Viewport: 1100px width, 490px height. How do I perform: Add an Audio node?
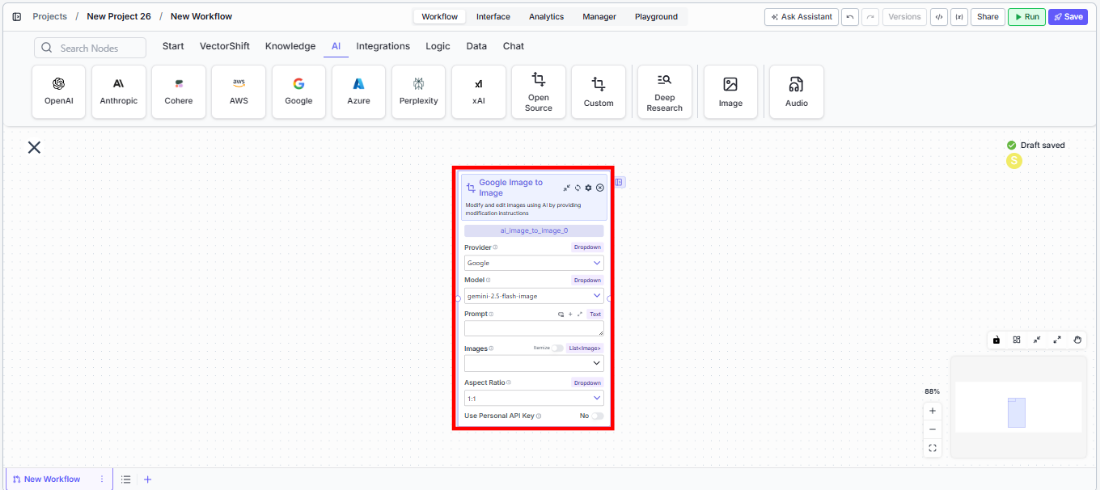796,92
